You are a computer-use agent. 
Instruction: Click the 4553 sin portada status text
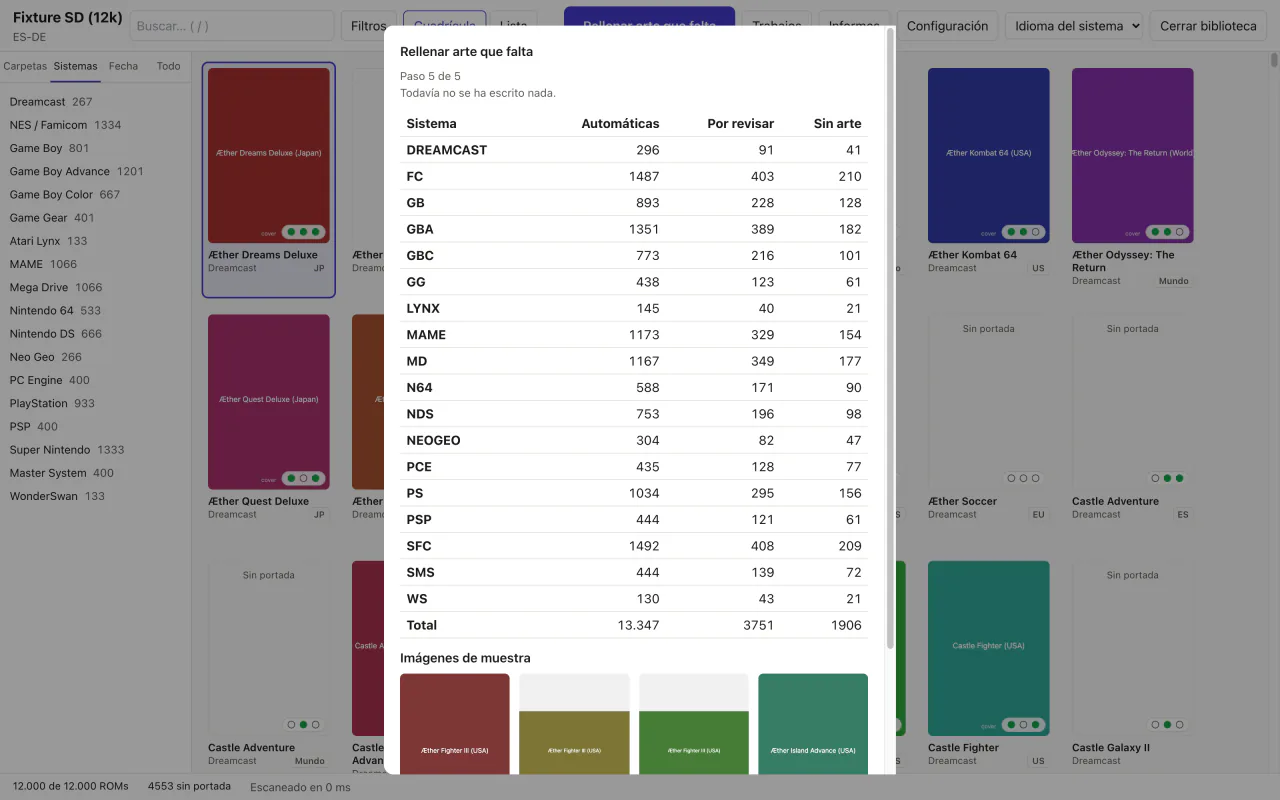(x=189, y=786)
